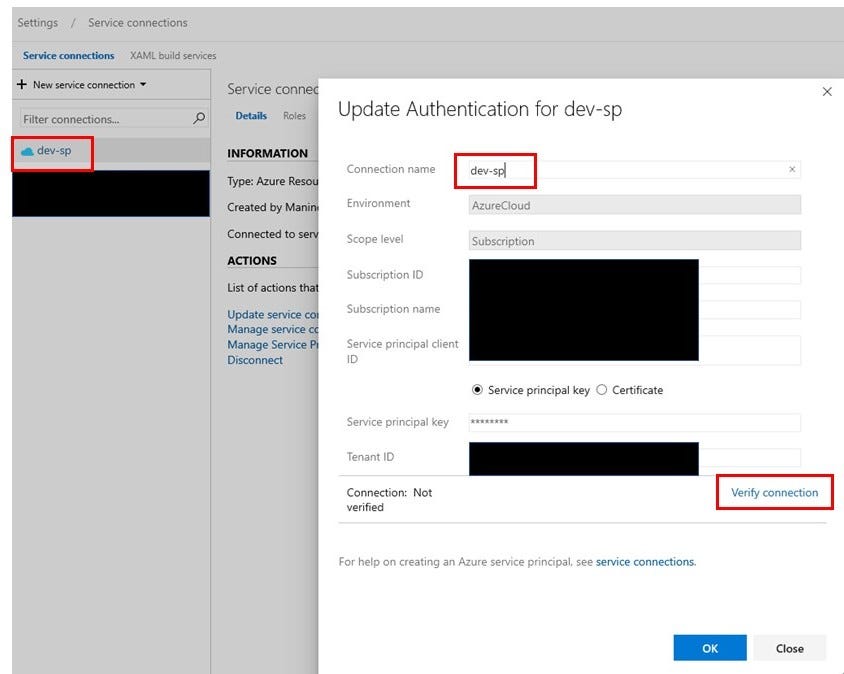Dismiss dialog with the Close button
The image size is (844, 674).
tap(789, 648)
